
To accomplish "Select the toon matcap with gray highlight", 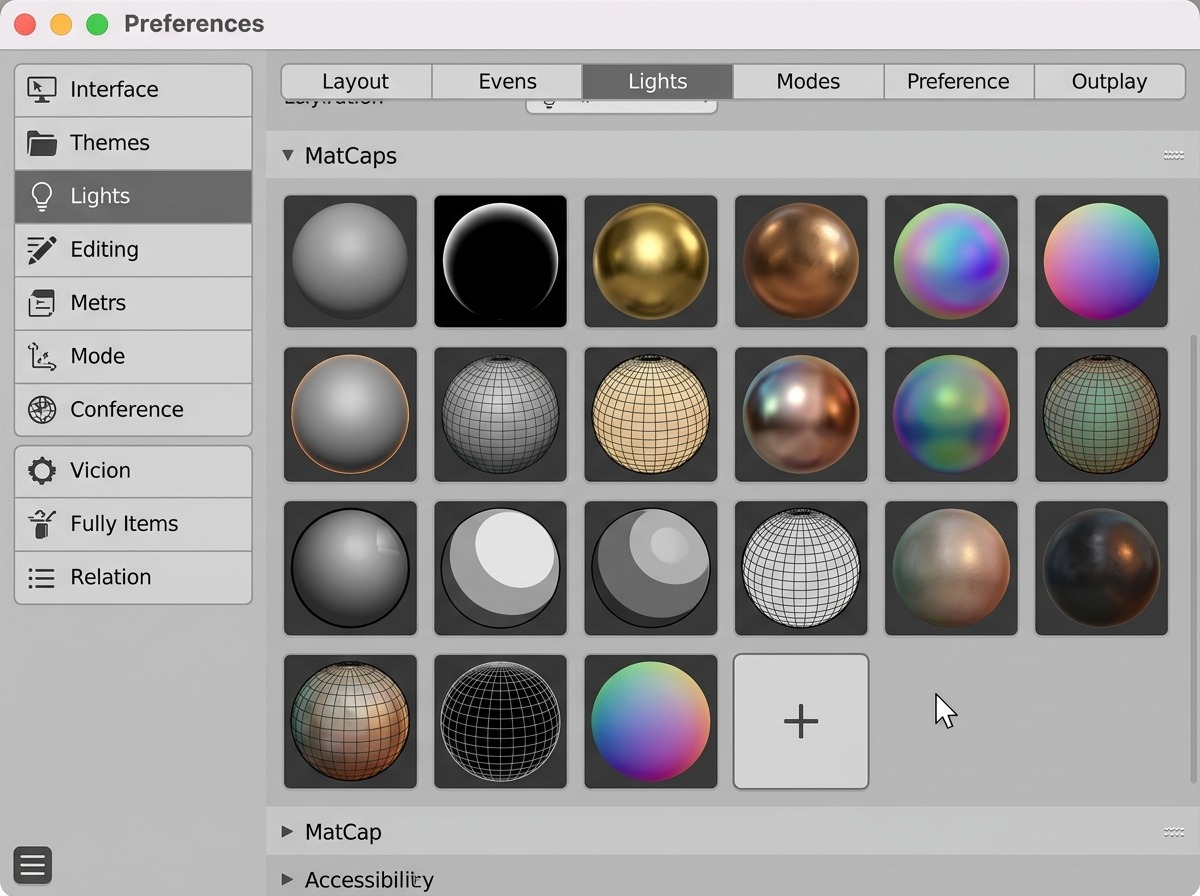I will [651, 568].
